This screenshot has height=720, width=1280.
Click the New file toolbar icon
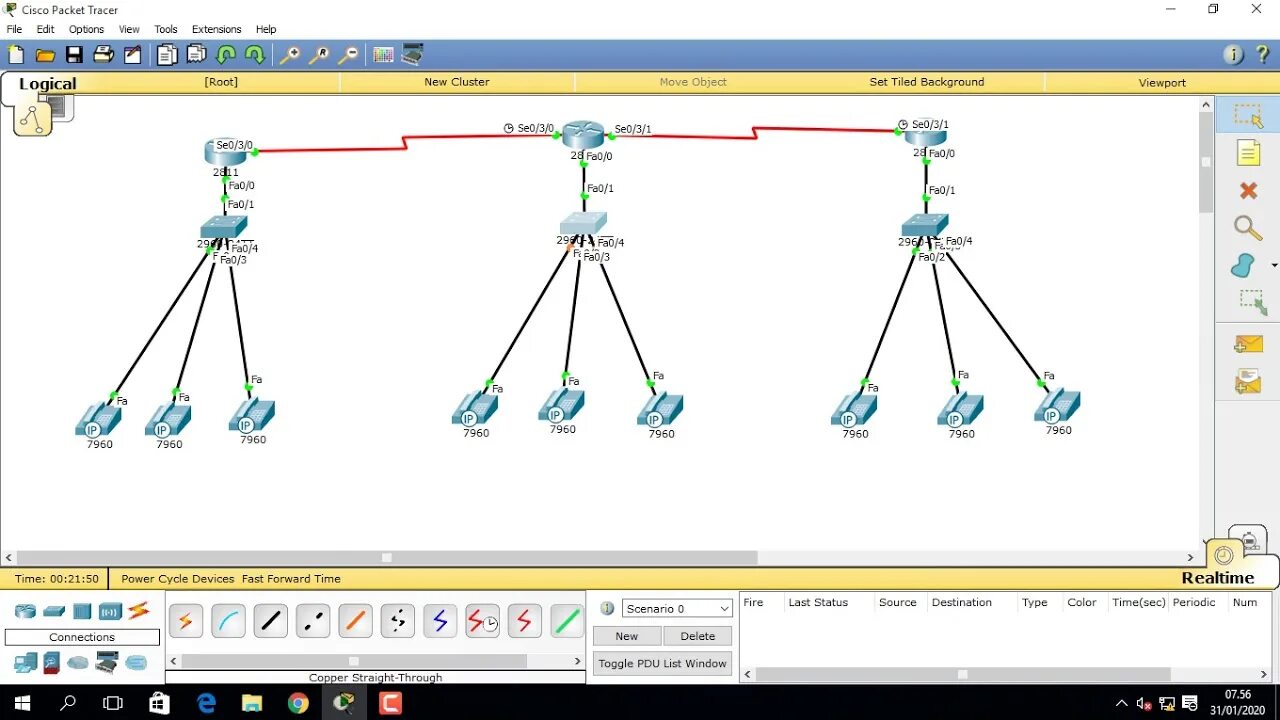click(15, 55)
